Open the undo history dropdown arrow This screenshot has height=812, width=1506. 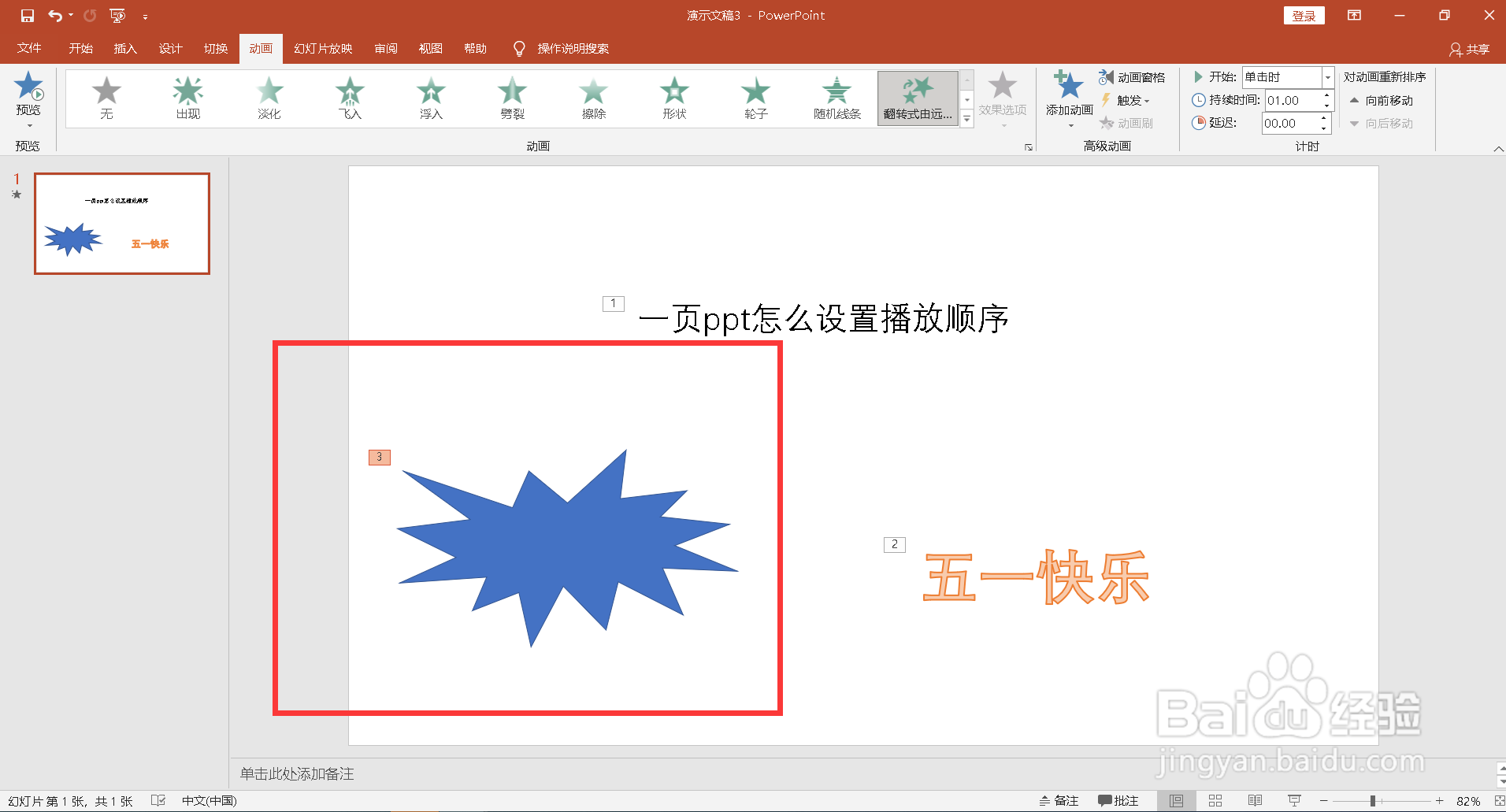tap(71, 16)
